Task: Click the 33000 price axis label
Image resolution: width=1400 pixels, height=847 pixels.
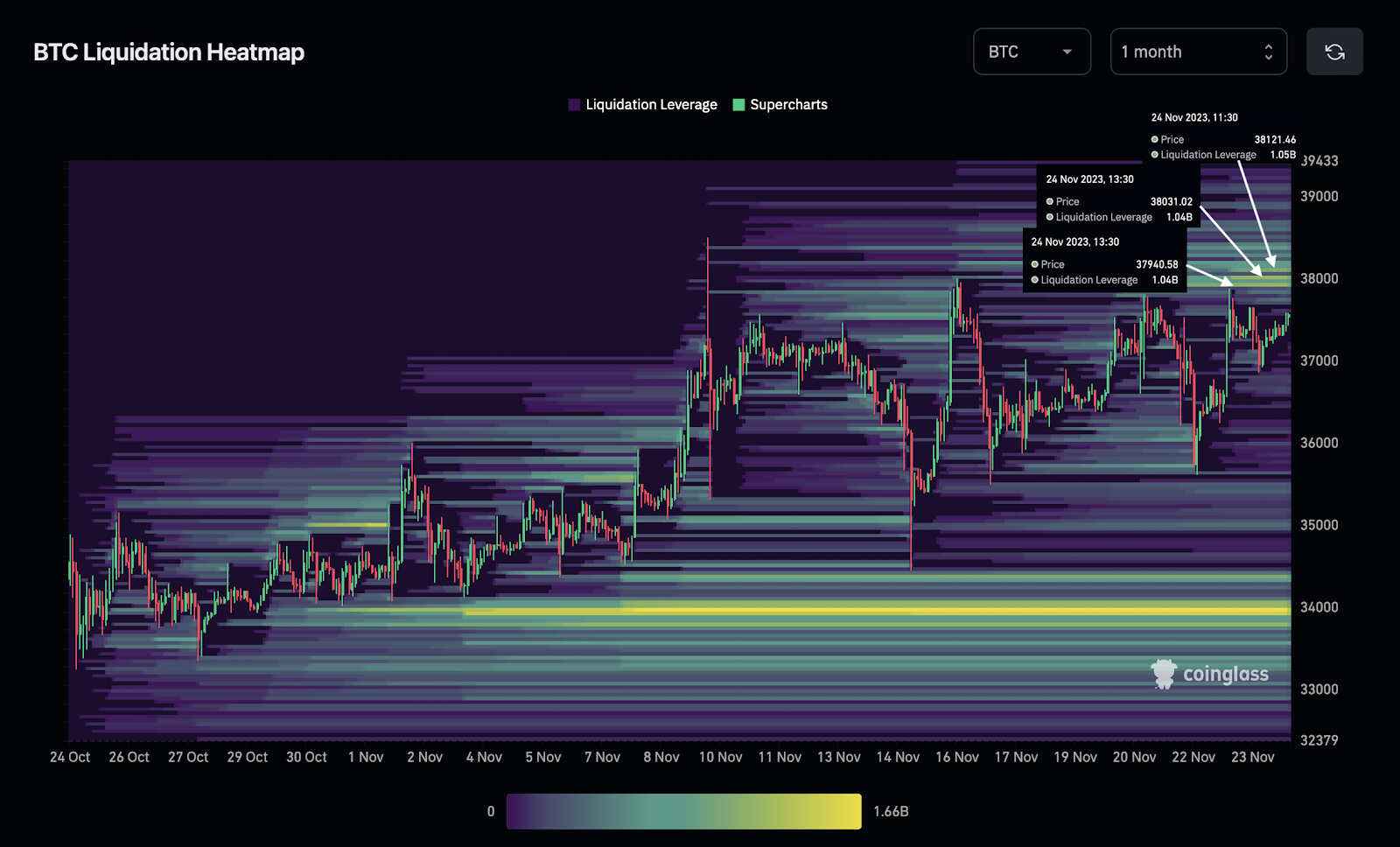Action: coord(1319,689)
